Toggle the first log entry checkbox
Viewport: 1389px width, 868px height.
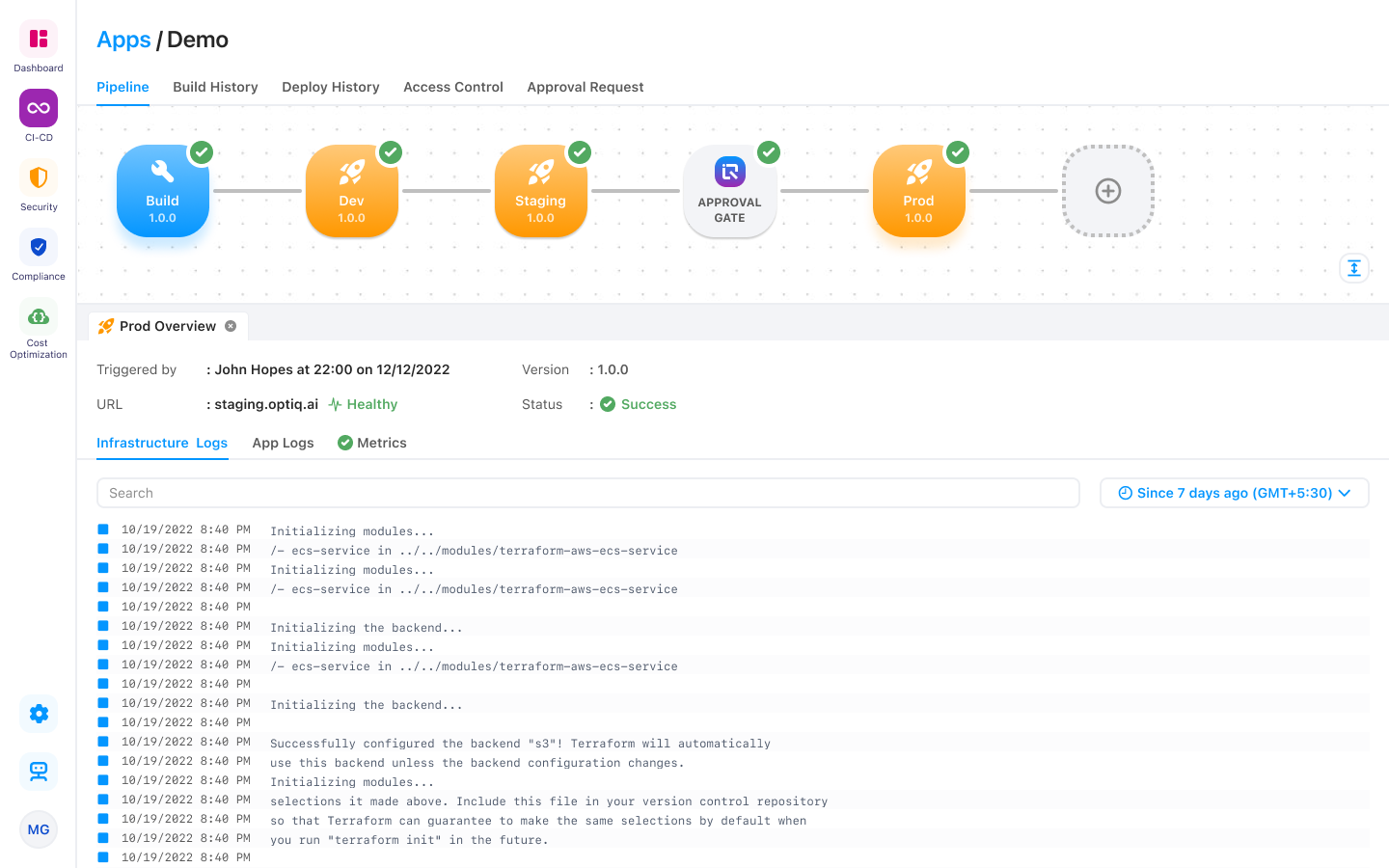point(103,529)
